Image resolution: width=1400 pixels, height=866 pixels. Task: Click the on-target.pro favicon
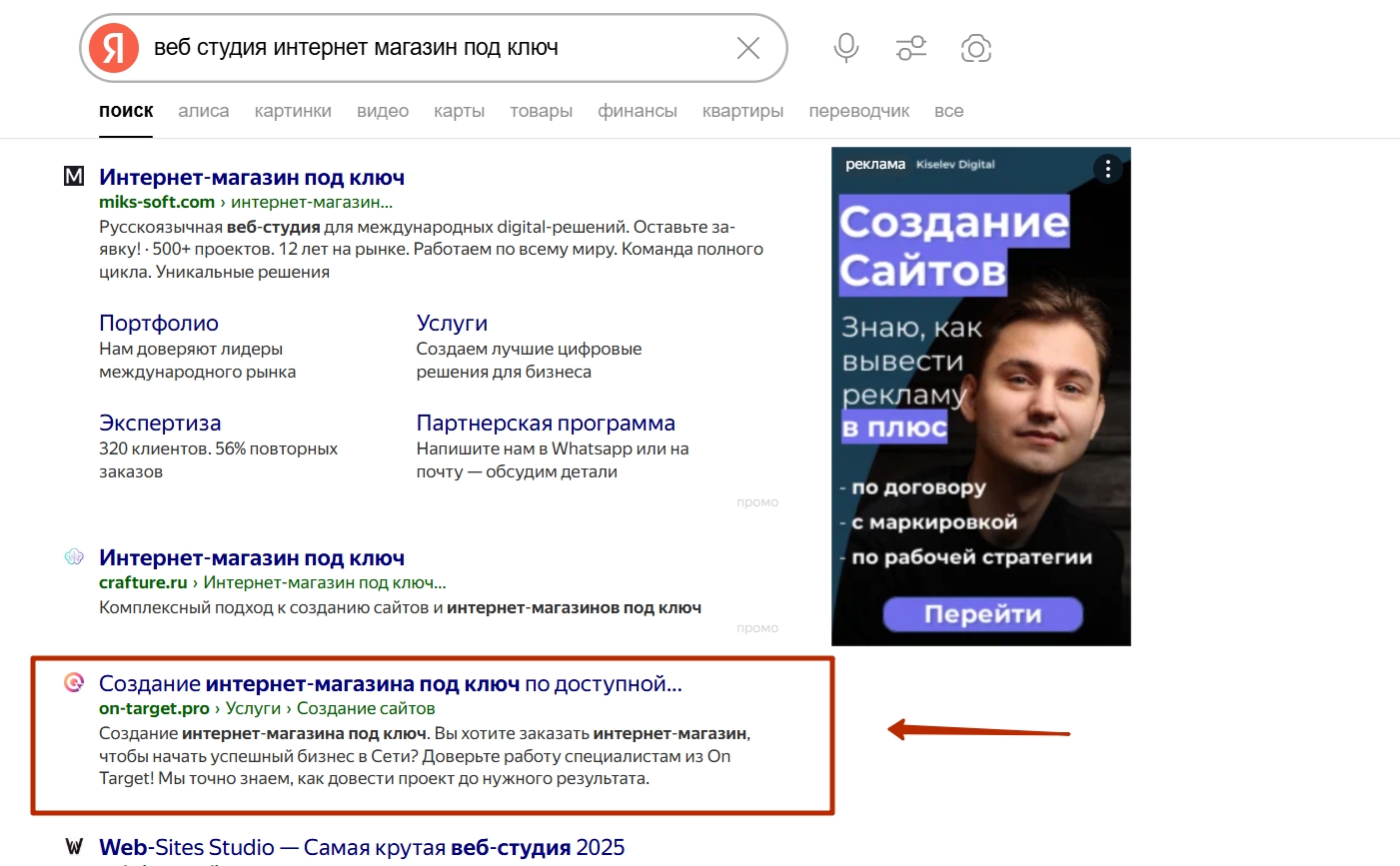pyautogui.click(x=74, y=683)
